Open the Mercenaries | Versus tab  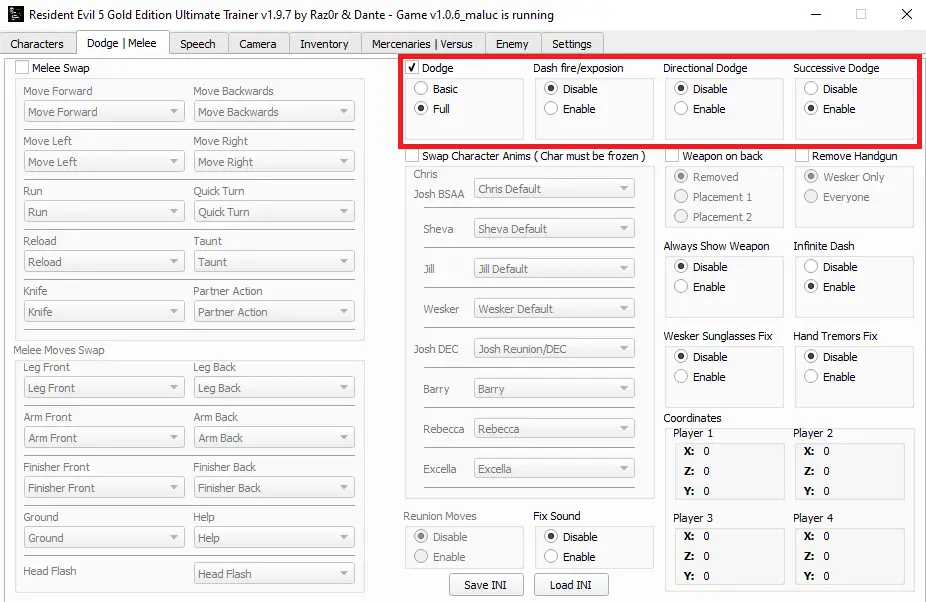[422, 44]
